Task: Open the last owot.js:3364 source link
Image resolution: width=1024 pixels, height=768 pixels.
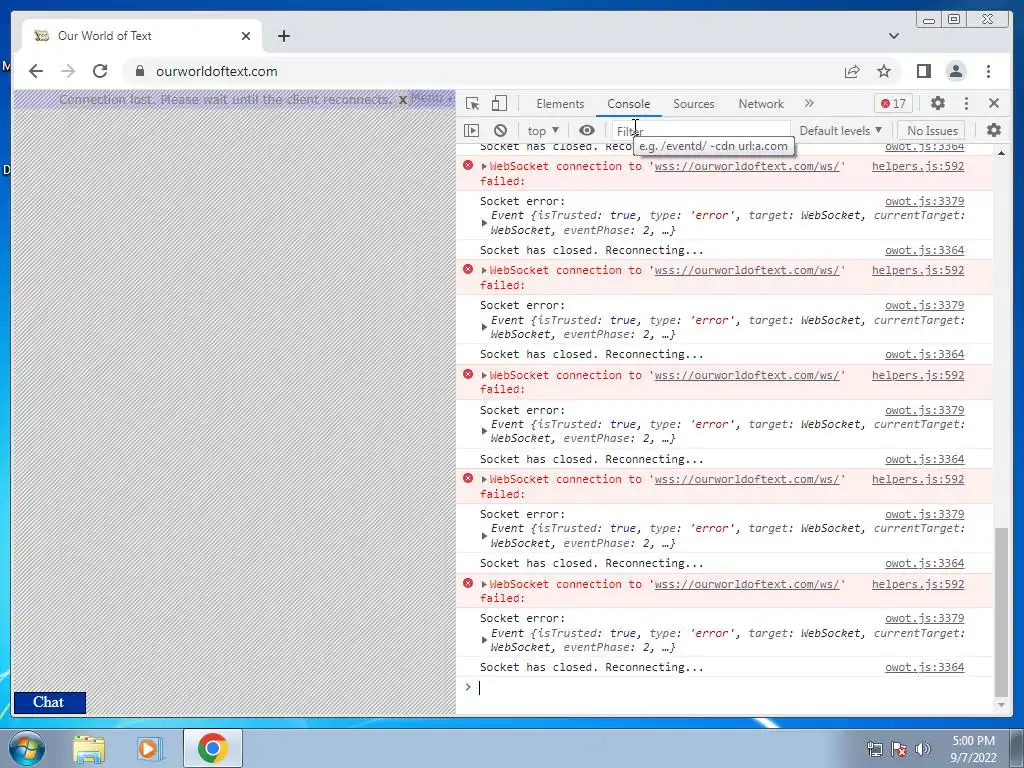Action: pos(924,667)
